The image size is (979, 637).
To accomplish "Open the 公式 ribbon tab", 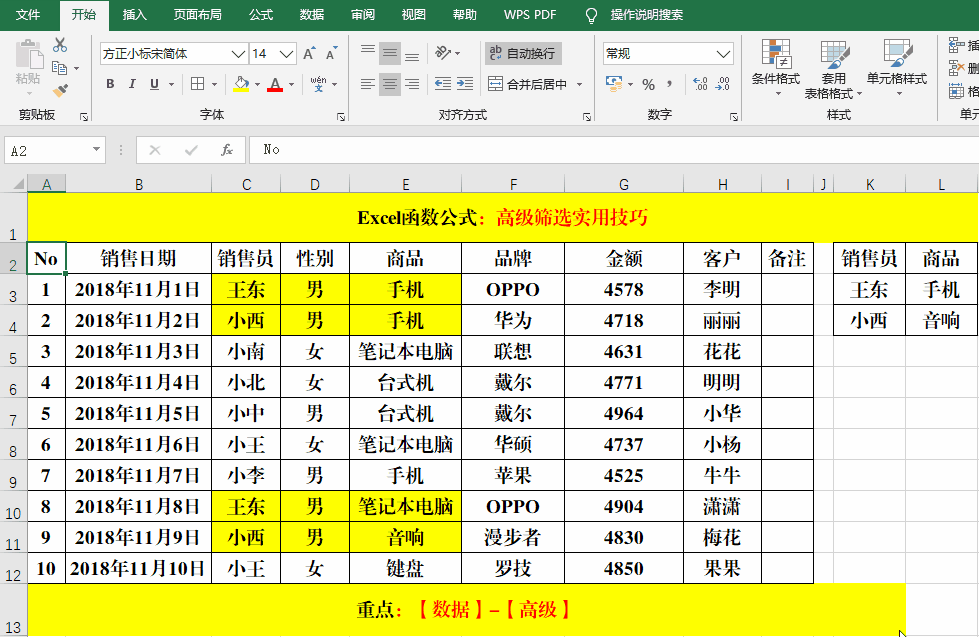I will coord(260,15).
